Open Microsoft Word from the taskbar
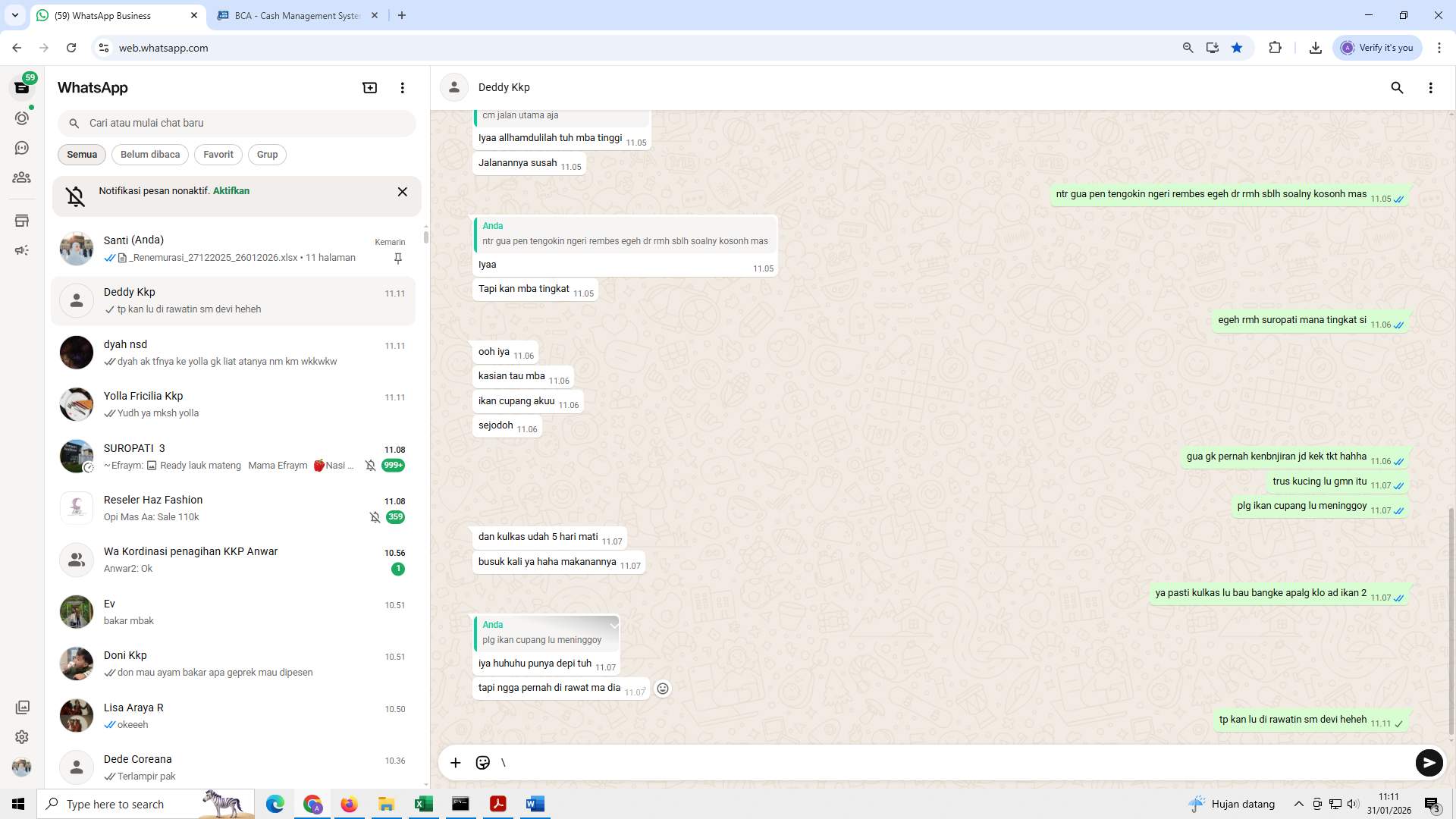 coord(535,804)
